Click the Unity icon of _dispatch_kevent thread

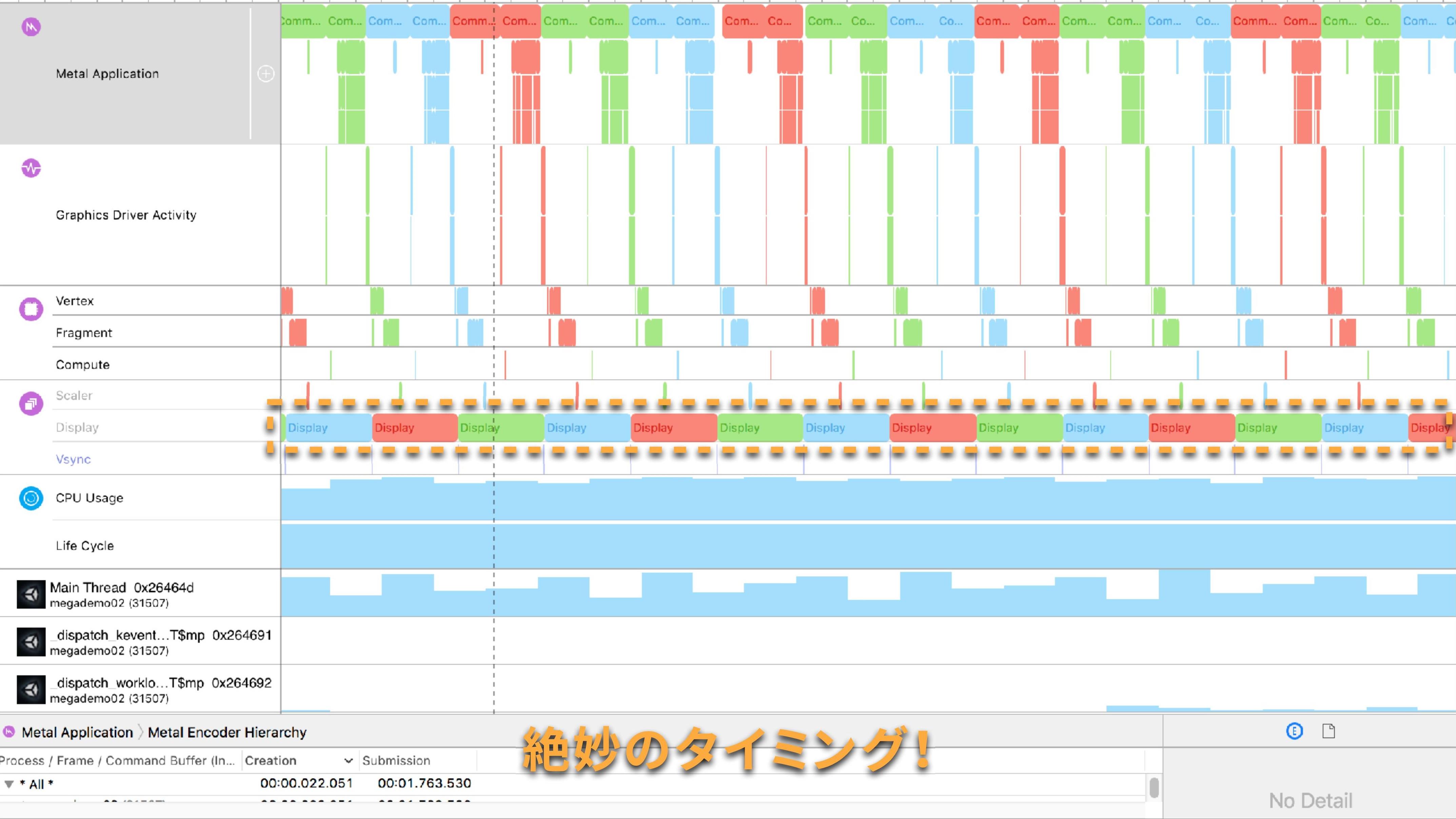click(31, 642)
